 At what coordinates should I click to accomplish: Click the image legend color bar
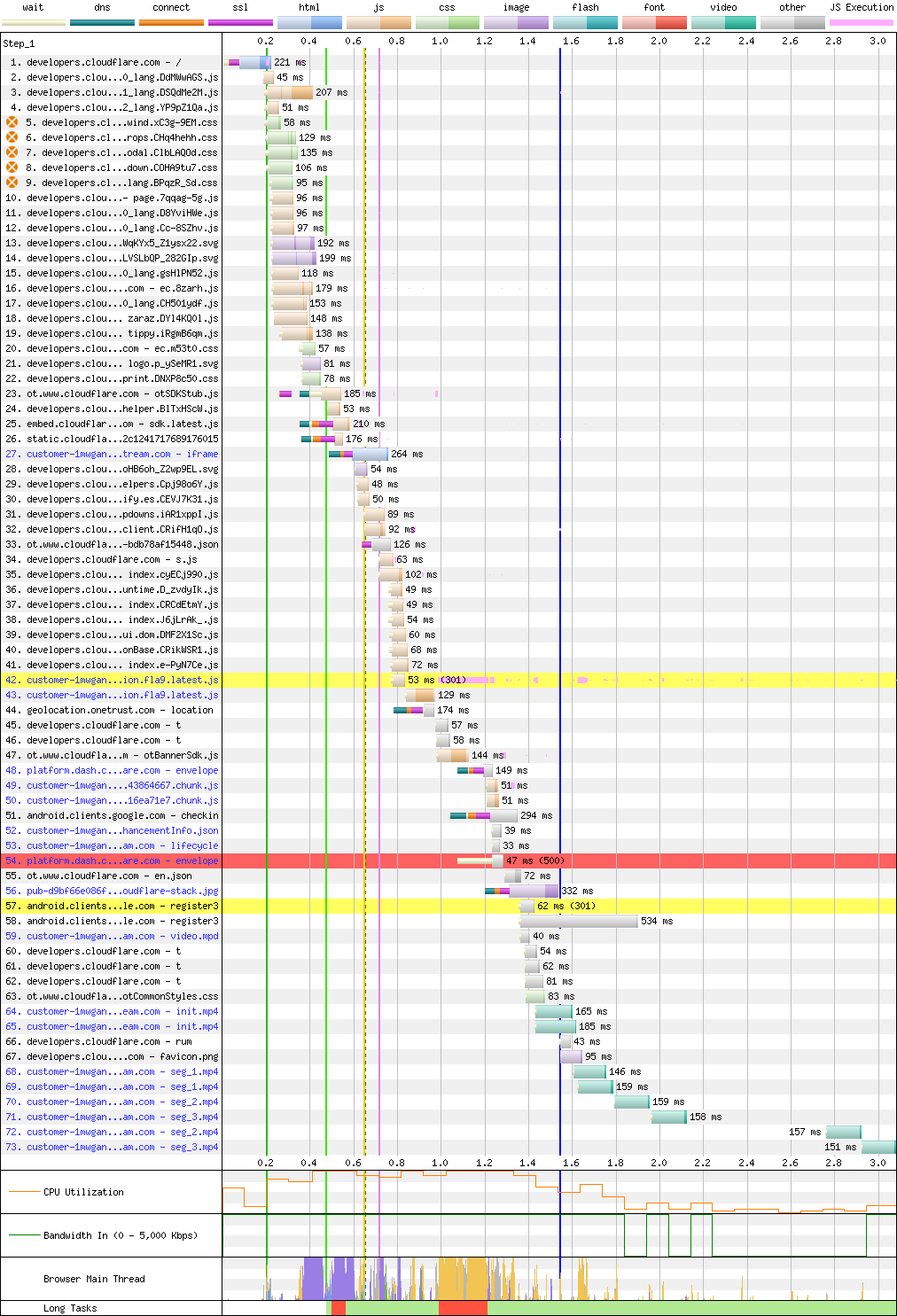[517, 22]
